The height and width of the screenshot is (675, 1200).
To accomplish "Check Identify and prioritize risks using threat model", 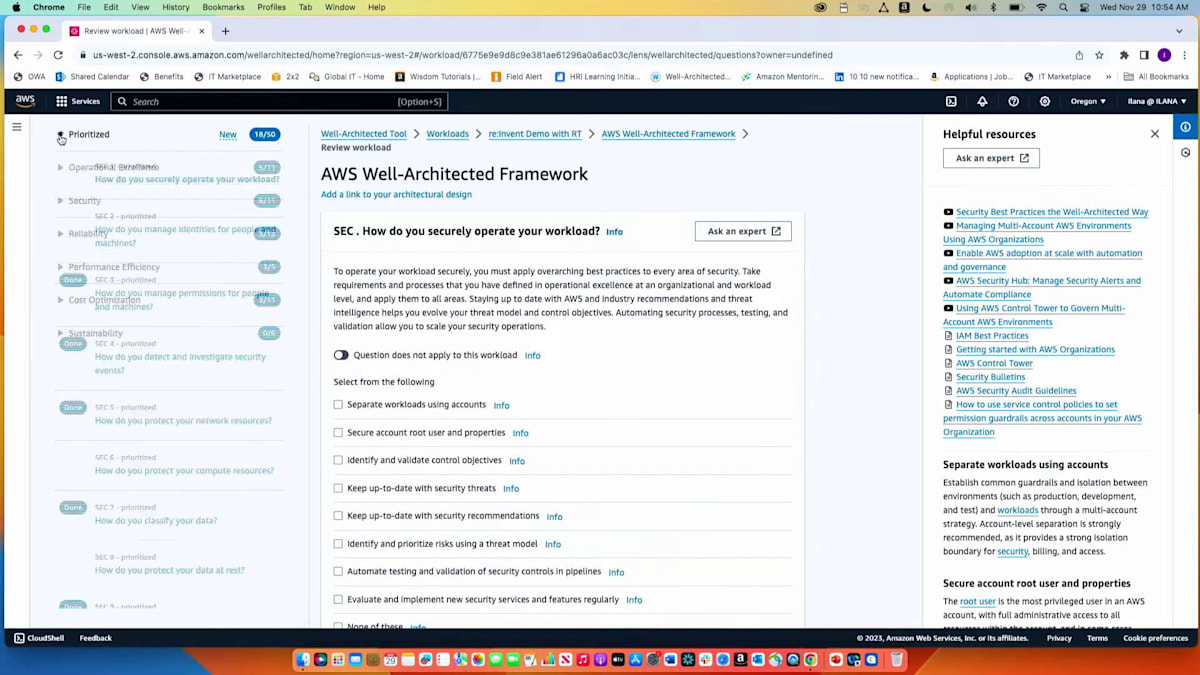I will coord(338,544).
